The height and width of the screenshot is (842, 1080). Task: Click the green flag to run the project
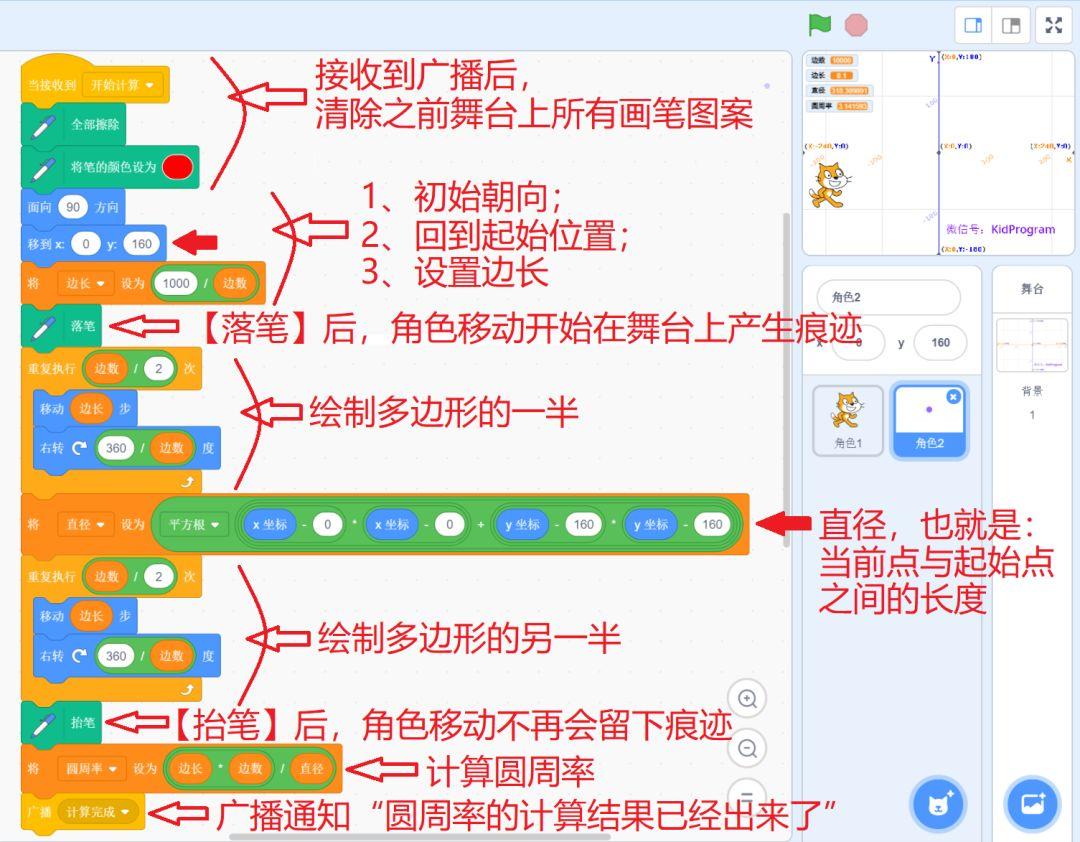coord(820,25)
